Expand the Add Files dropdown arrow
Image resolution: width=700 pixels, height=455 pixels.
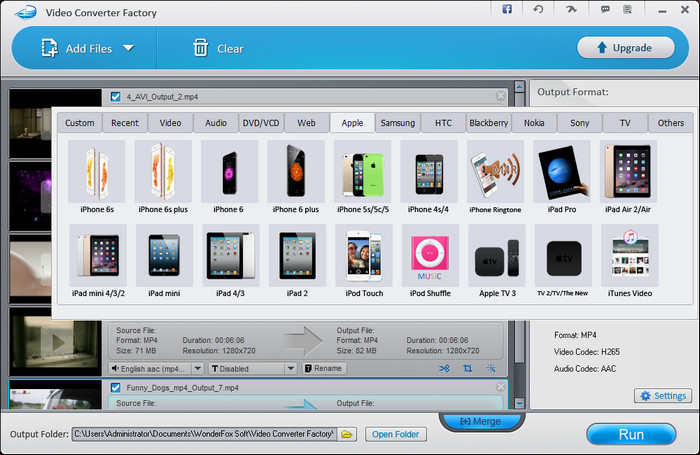click(x=129, y=48)
